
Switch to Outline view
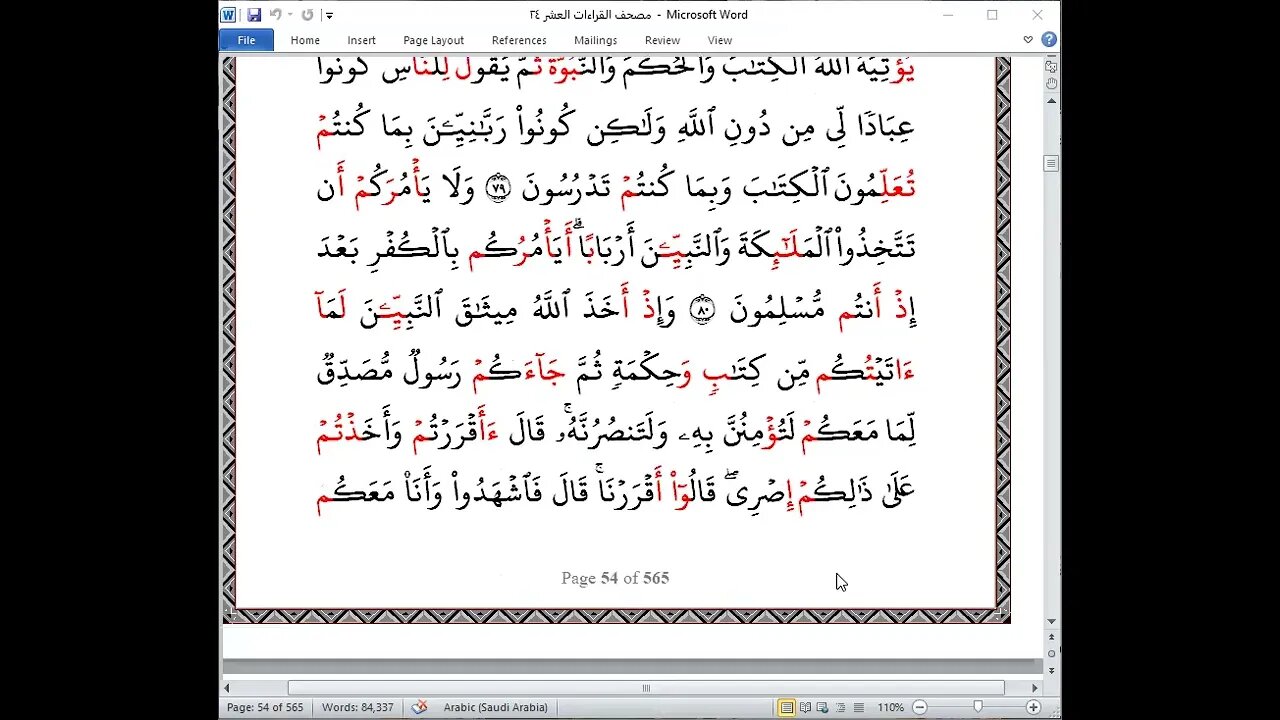click(x=840, y=707)
